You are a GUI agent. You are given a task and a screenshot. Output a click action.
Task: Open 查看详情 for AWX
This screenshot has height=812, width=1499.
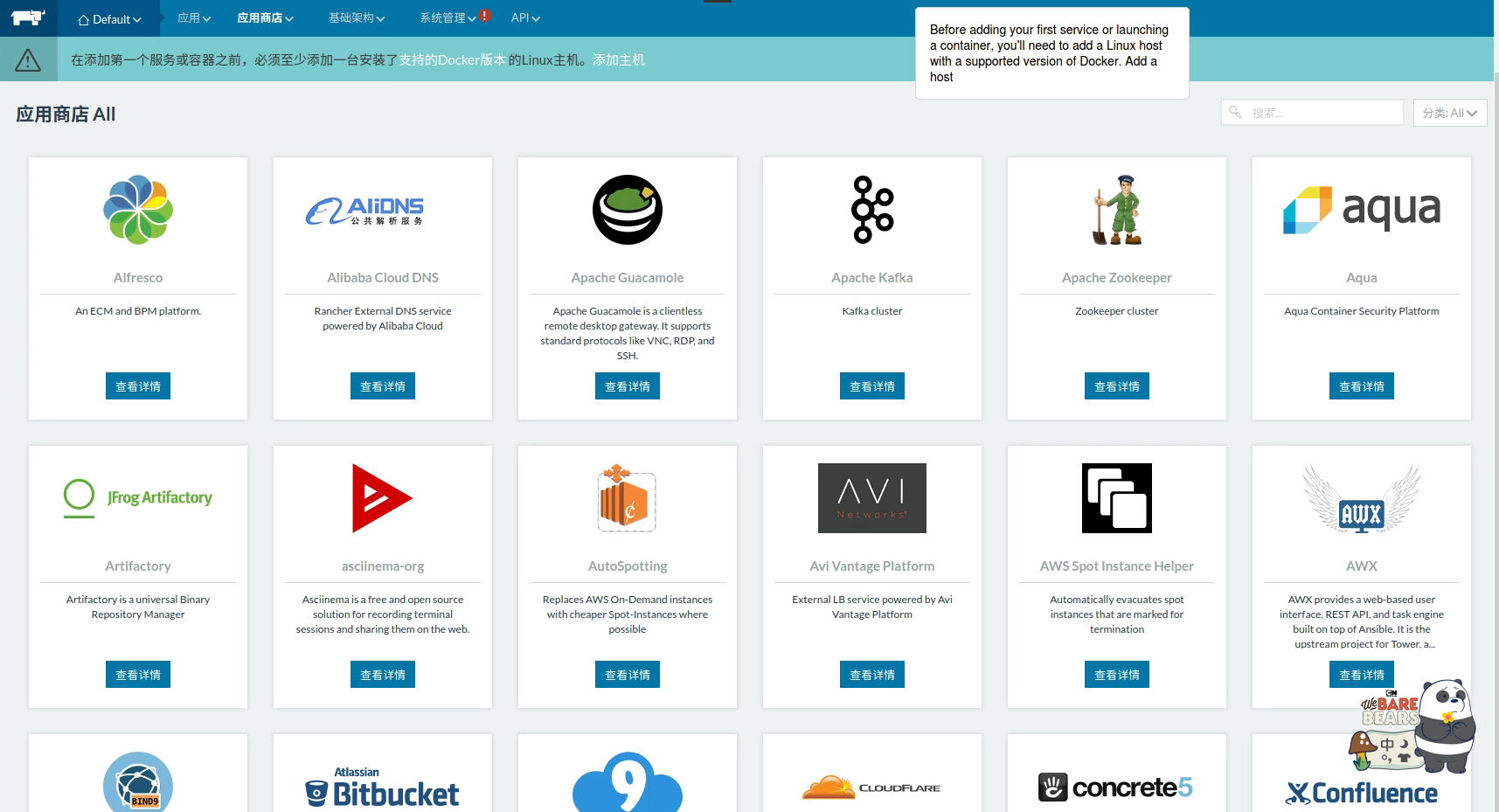pos(1362,675)
